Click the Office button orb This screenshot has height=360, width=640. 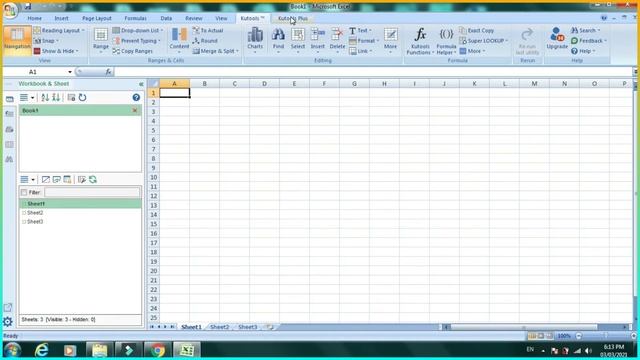click(x=10, y=10)
